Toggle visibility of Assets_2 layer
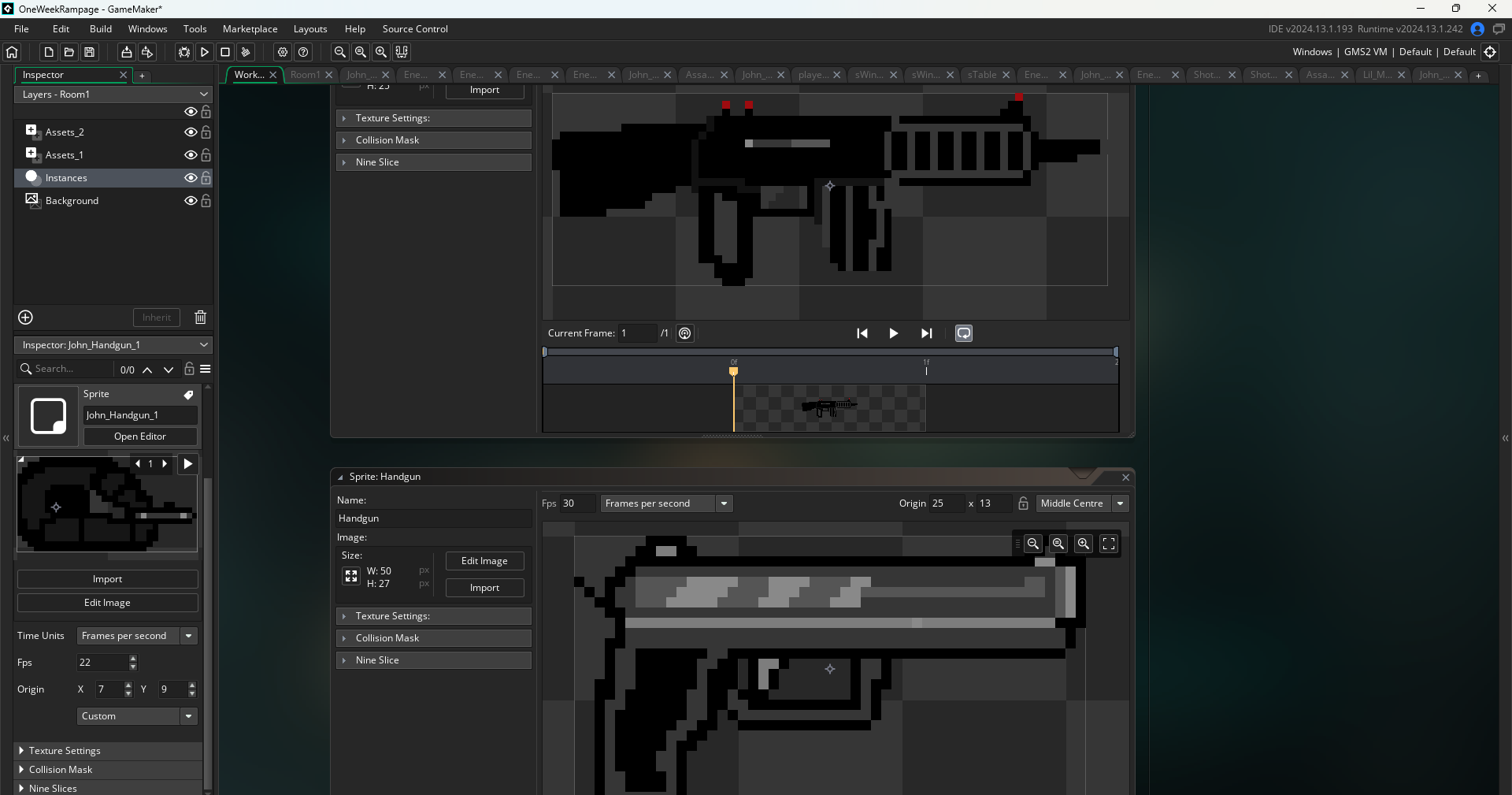The height and width of the screenshot is (795, 1512). click(x=191, y=132)
